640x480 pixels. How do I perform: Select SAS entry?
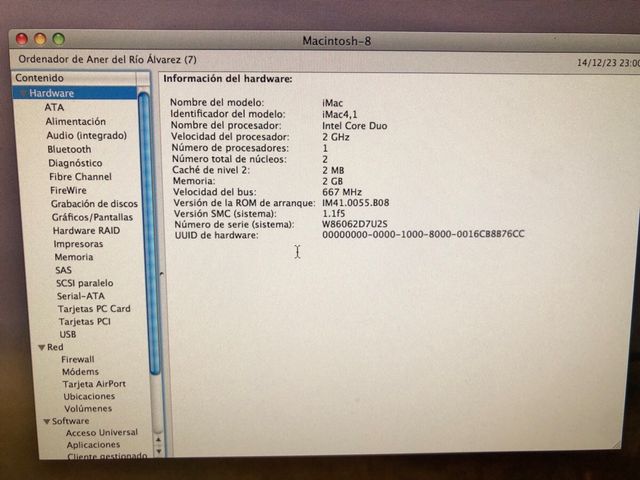click(x=63, y=270)
